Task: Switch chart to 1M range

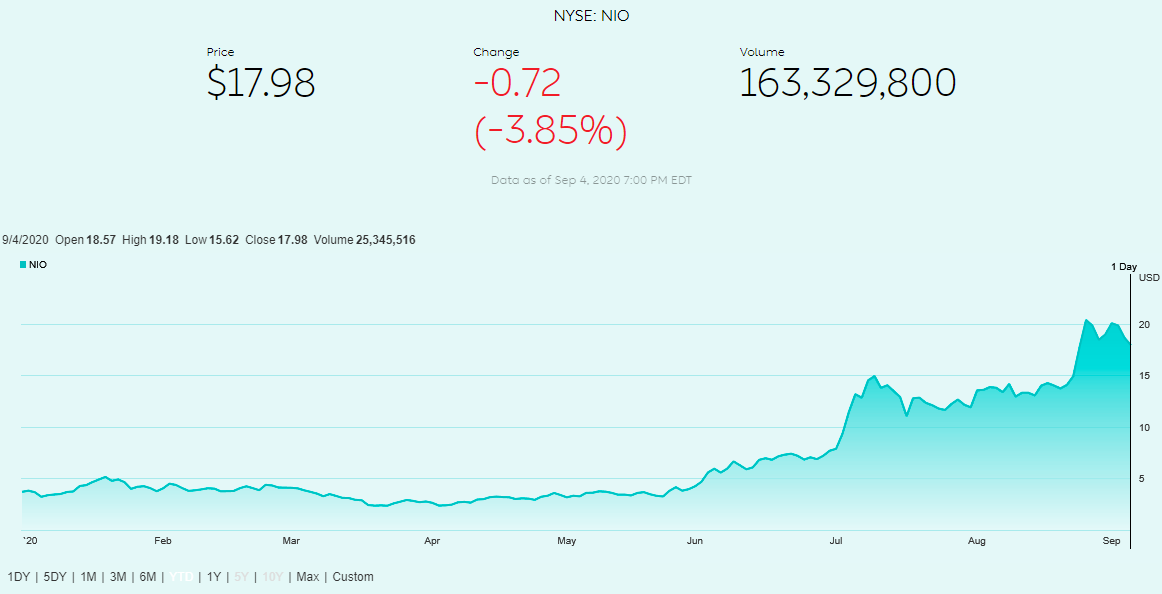Action: coord(88,576)
